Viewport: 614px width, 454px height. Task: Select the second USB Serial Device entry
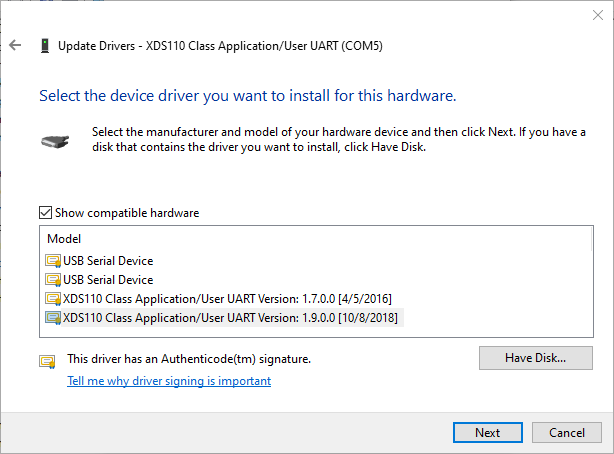click(108, 280)
